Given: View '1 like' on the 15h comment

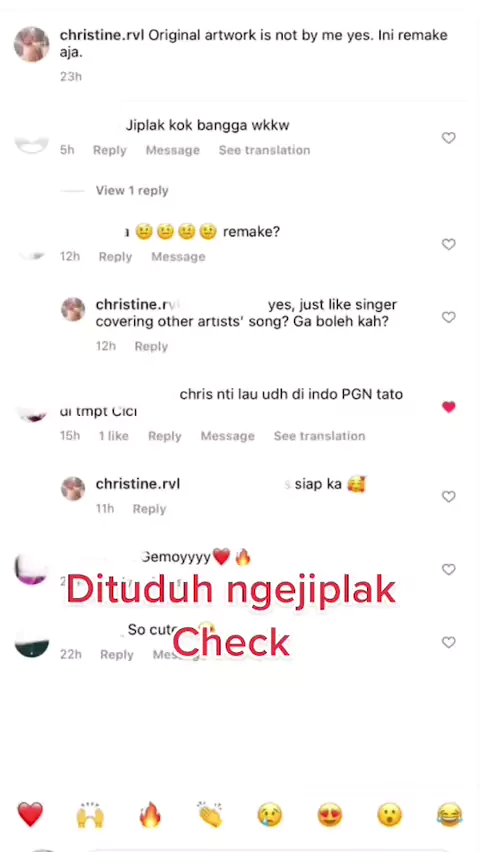Looking at the screenshot, I should pos(114,436).
